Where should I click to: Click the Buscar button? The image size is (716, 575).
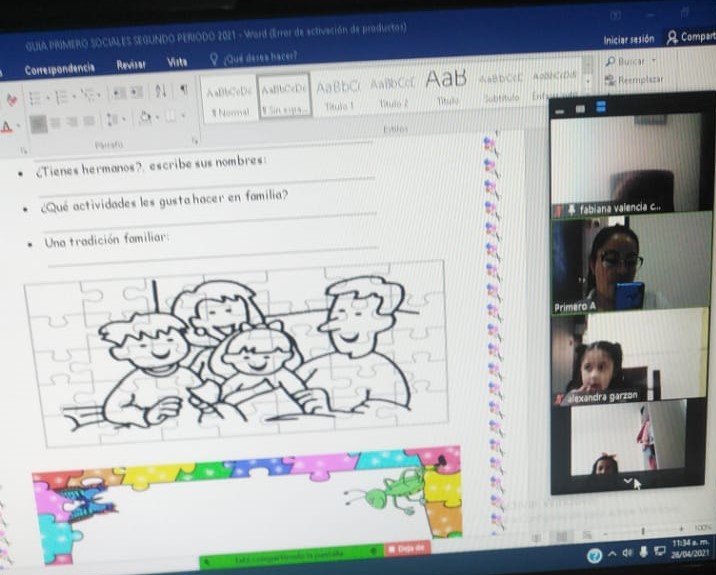pyautogui.click(x=624, y=61)
